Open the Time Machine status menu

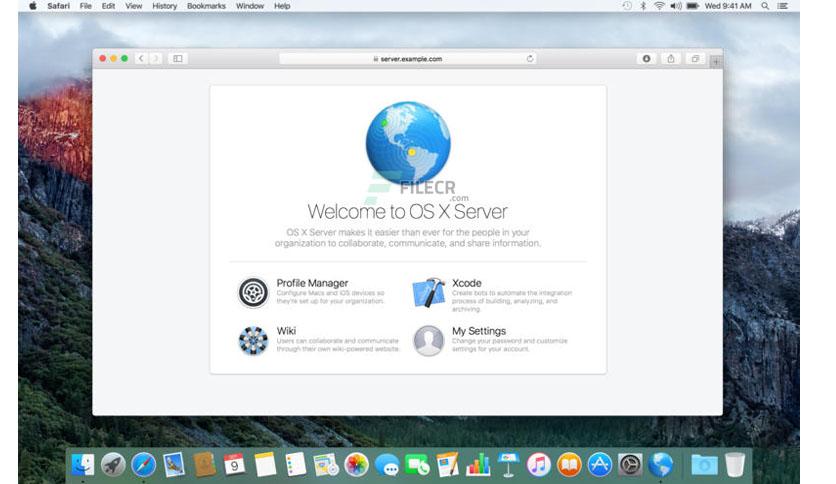coord(627,6)
